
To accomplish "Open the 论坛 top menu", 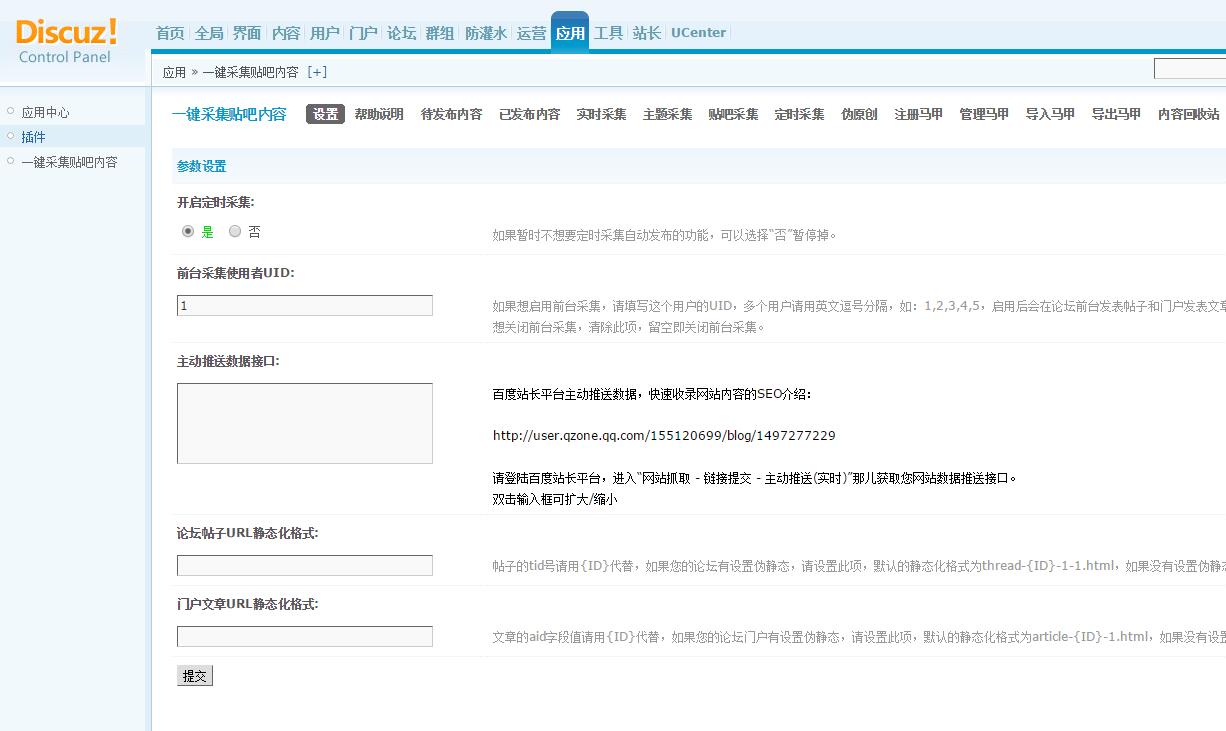I will coord(401,33).
